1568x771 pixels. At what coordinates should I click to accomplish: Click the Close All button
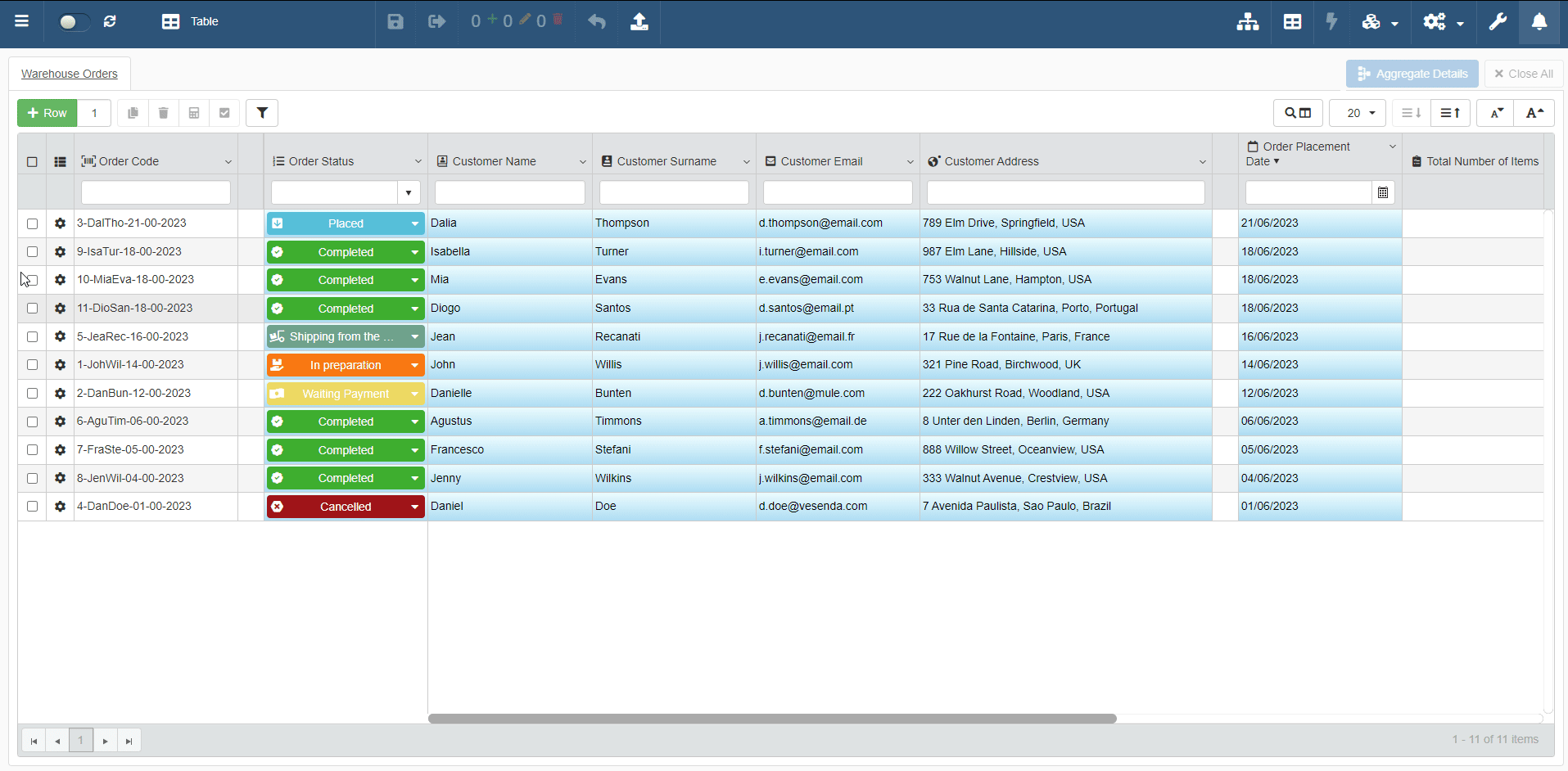(x=1524, y=74)
